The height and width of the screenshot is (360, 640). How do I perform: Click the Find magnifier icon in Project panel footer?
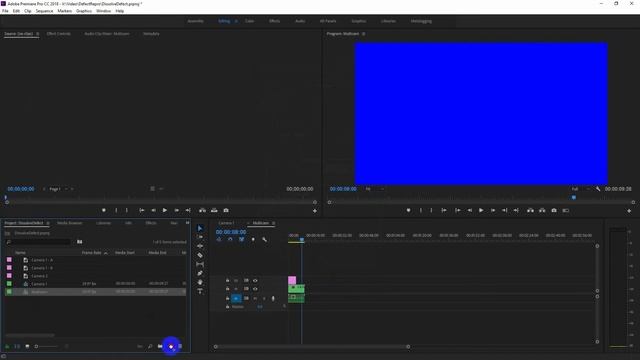(150, 347)
